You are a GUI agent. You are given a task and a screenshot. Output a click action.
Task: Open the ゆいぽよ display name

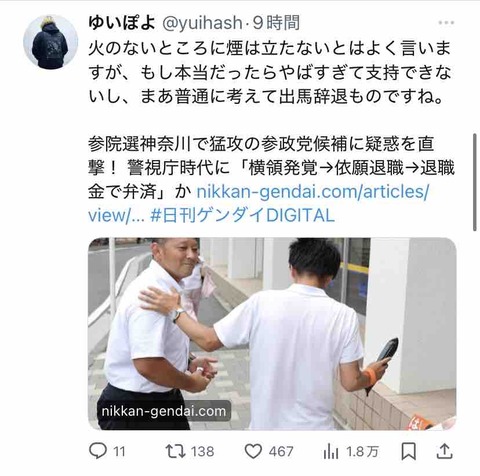[122, 23]
